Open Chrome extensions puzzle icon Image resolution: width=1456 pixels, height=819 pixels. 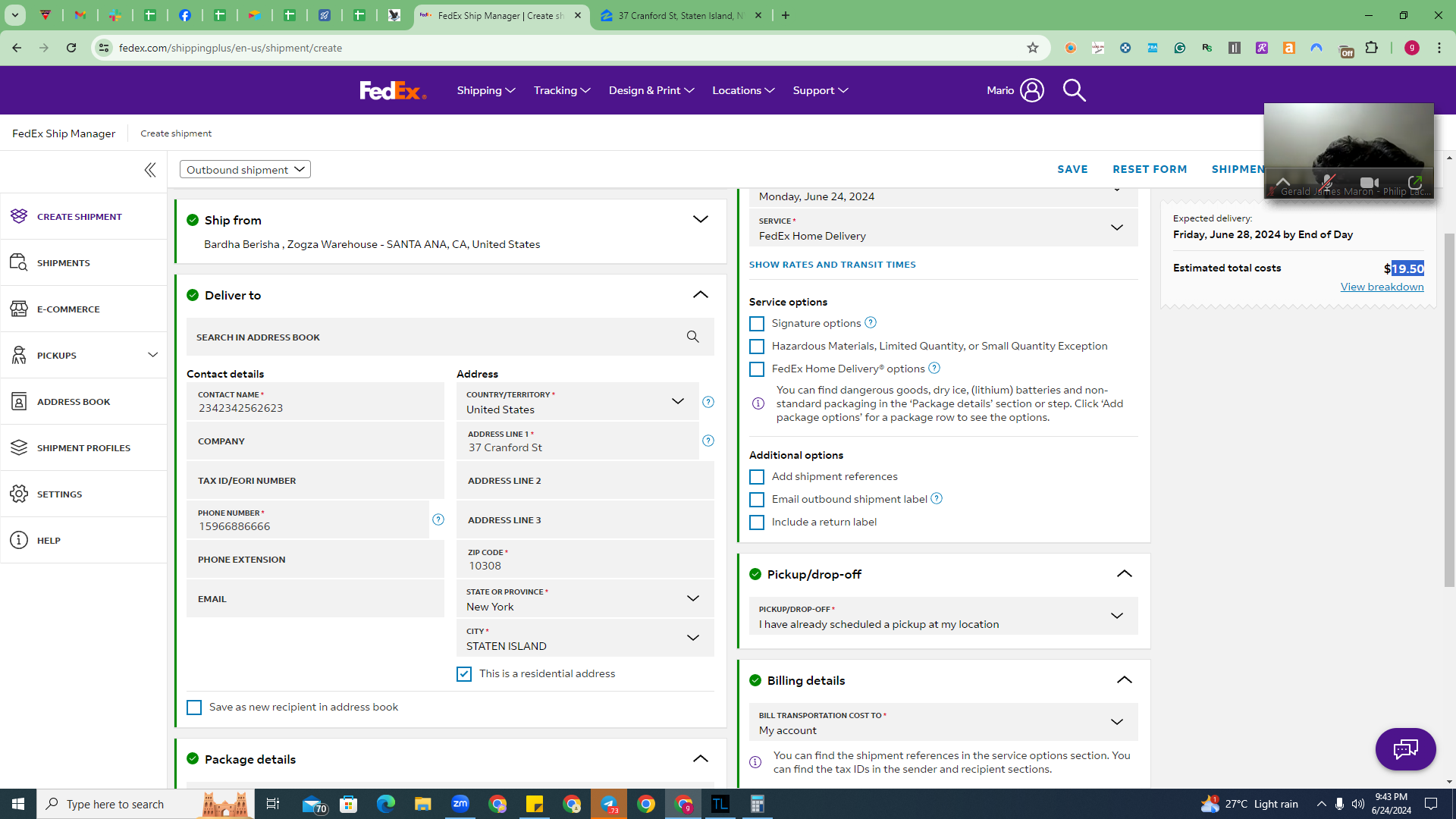tap(1371, 48)
